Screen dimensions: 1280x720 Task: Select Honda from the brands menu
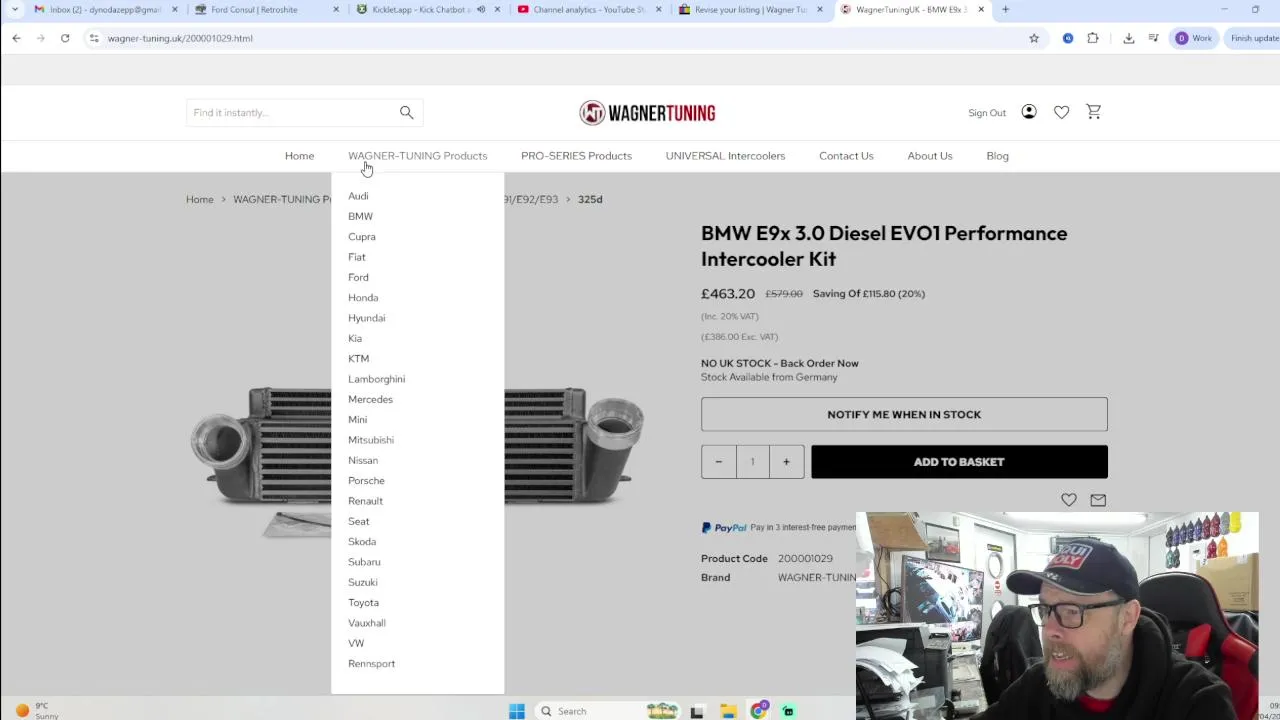(x=363, y=298)
